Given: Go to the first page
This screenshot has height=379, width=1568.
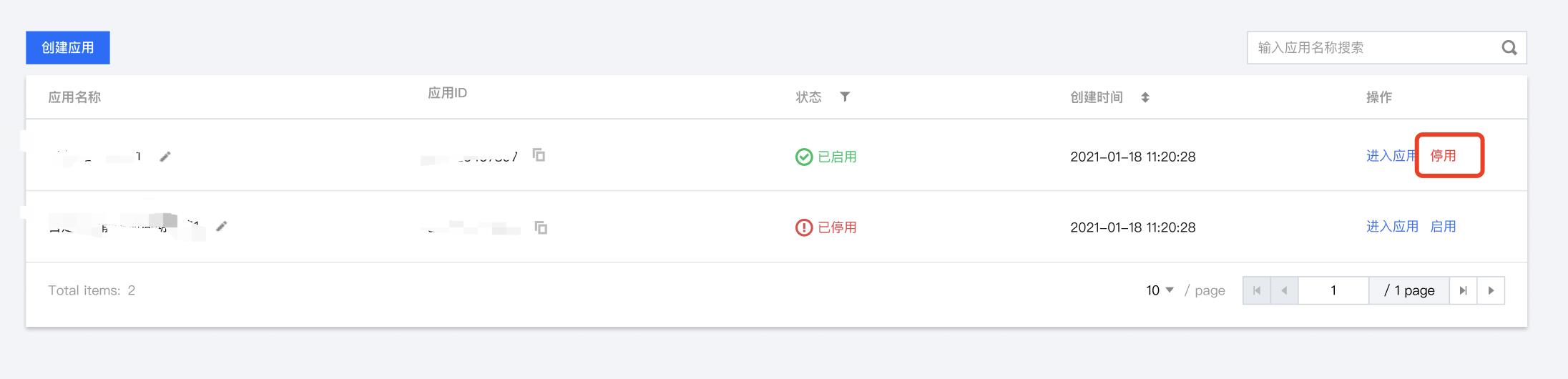Looking at the screenshot, I should tap(1257, 290).
